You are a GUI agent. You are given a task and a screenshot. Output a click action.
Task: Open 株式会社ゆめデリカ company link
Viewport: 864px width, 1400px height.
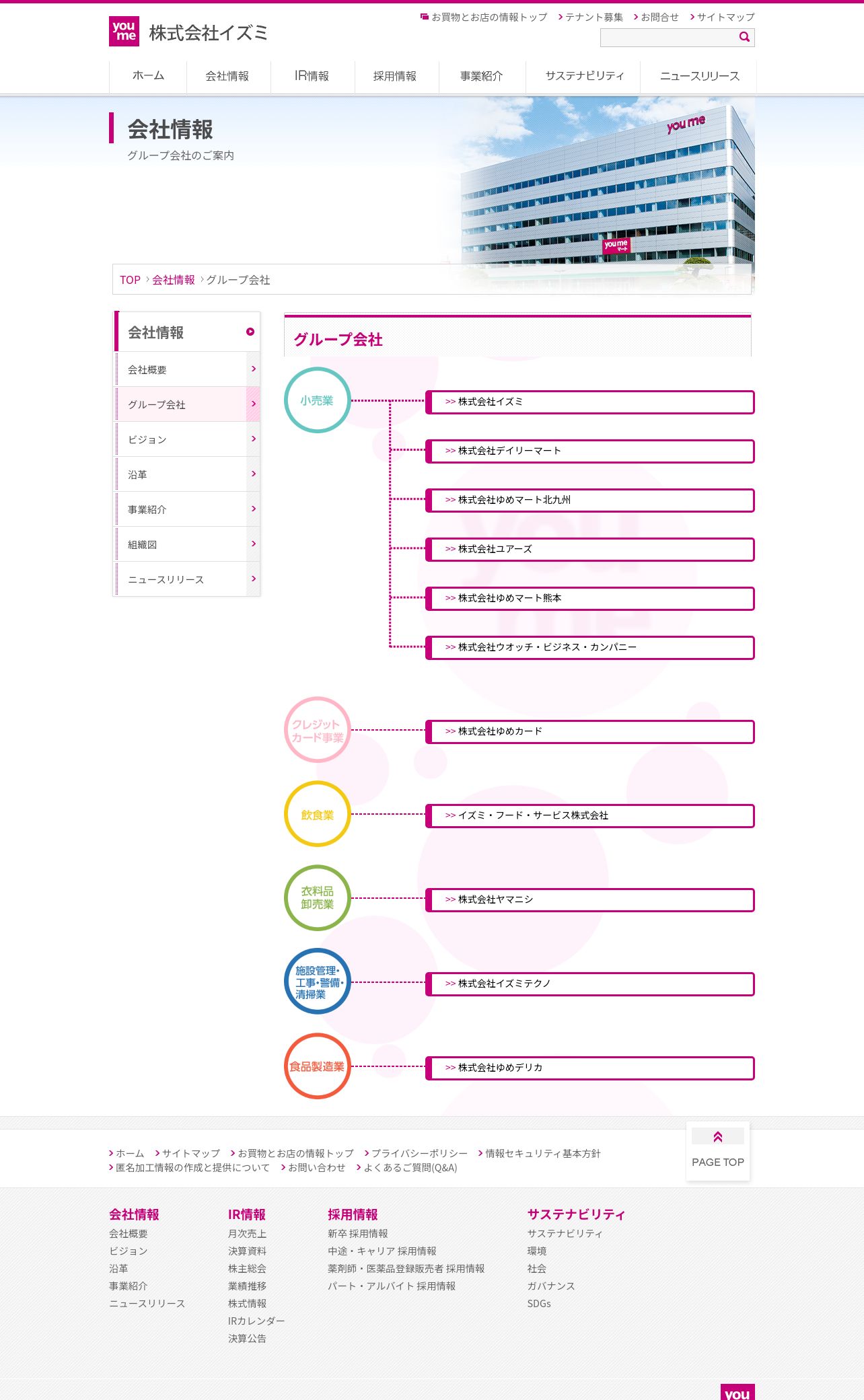[x=590, y=1068]
